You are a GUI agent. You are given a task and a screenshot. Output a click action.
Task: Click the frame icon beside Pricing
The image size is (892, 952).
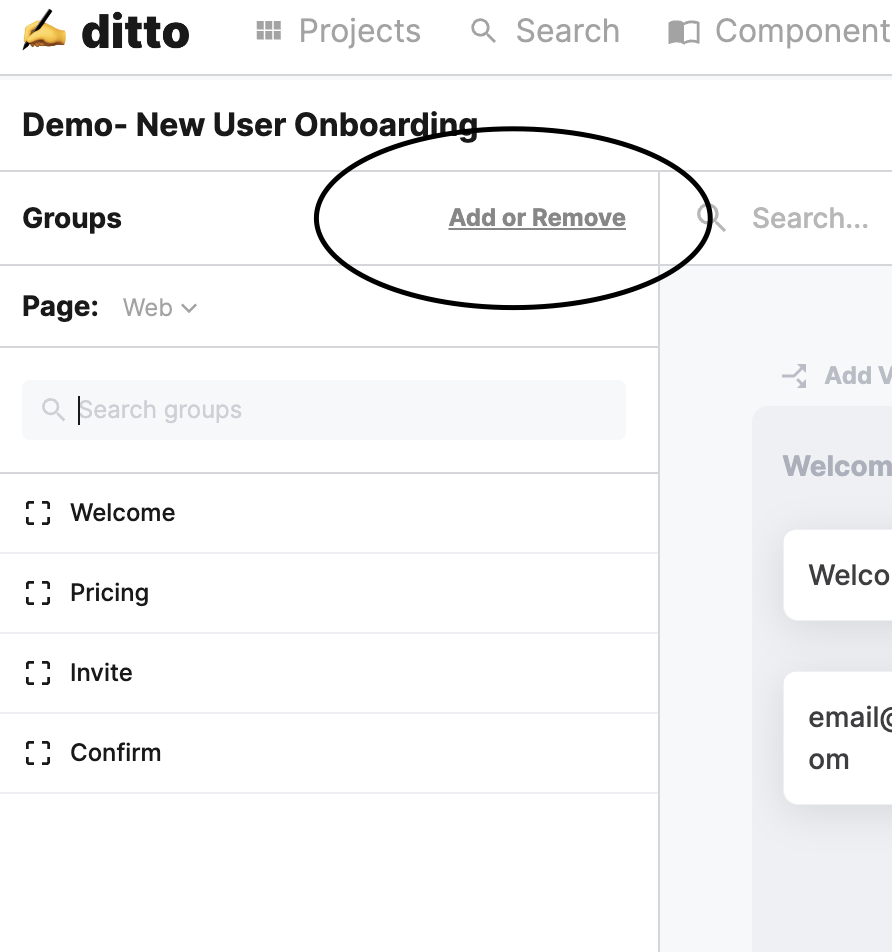coord(38,593)
